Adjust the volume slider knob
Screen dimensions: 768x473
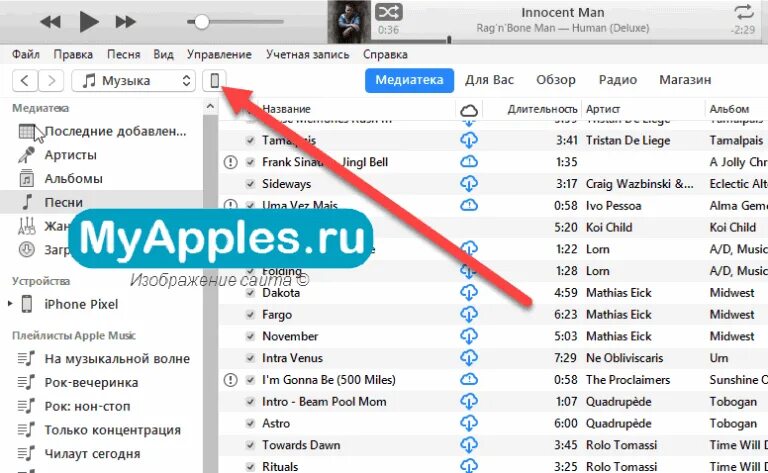click(x=201, y=22)
